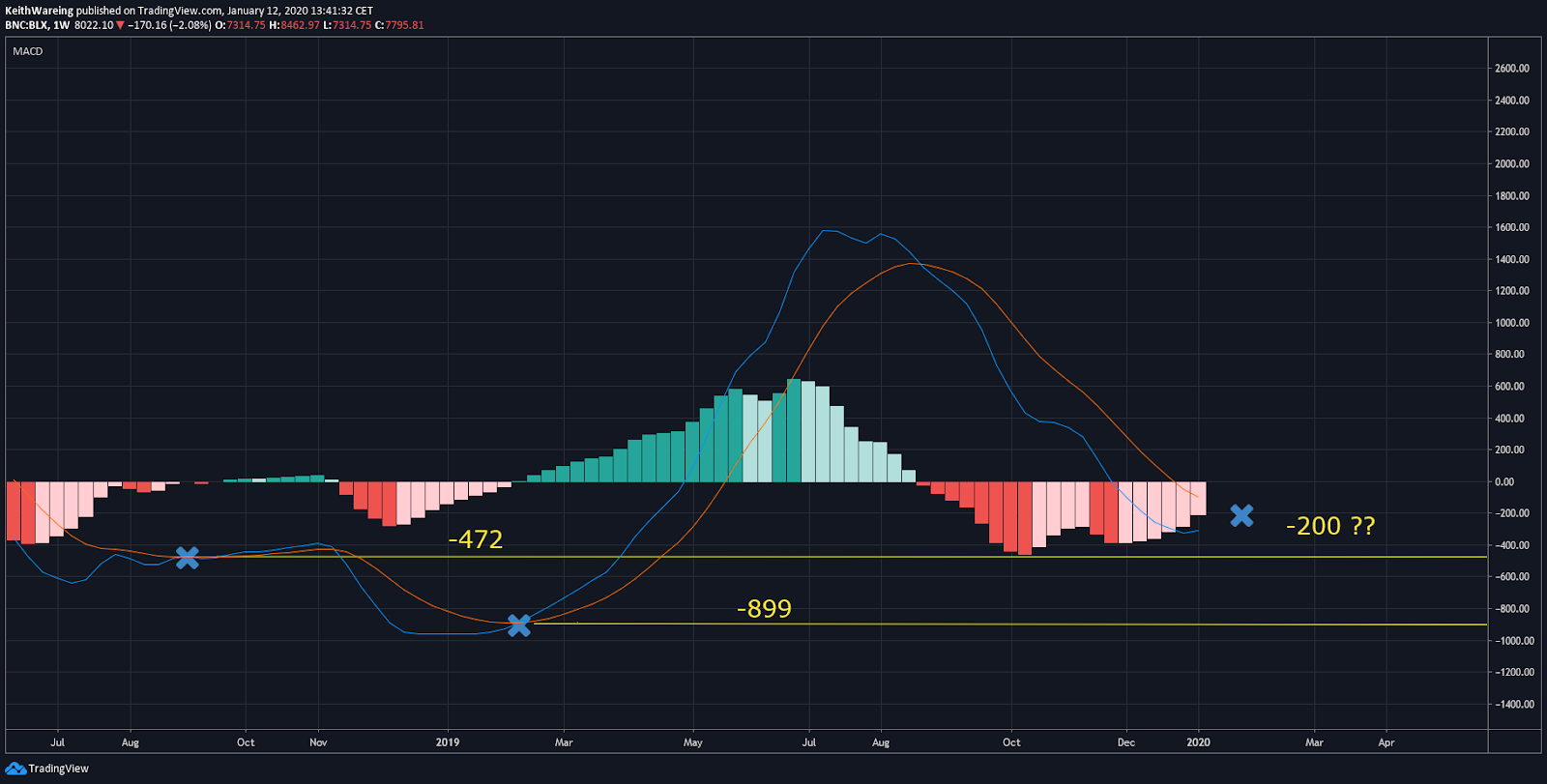Click the 1600.00 price axis label
The image size is (1547, 784).
tap(1512, 227)
